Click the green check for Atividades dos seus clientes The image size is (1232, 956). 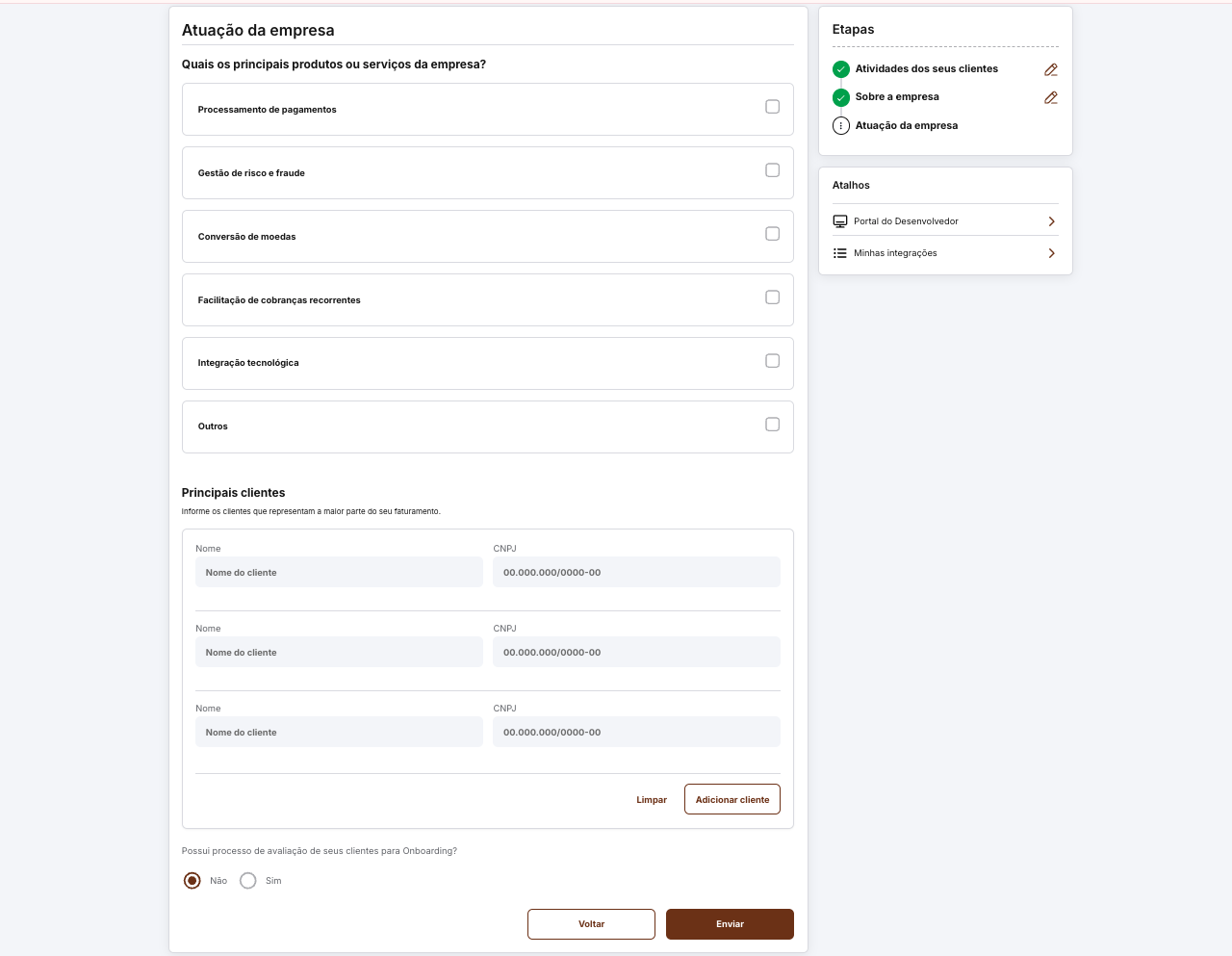click(841, 69)
